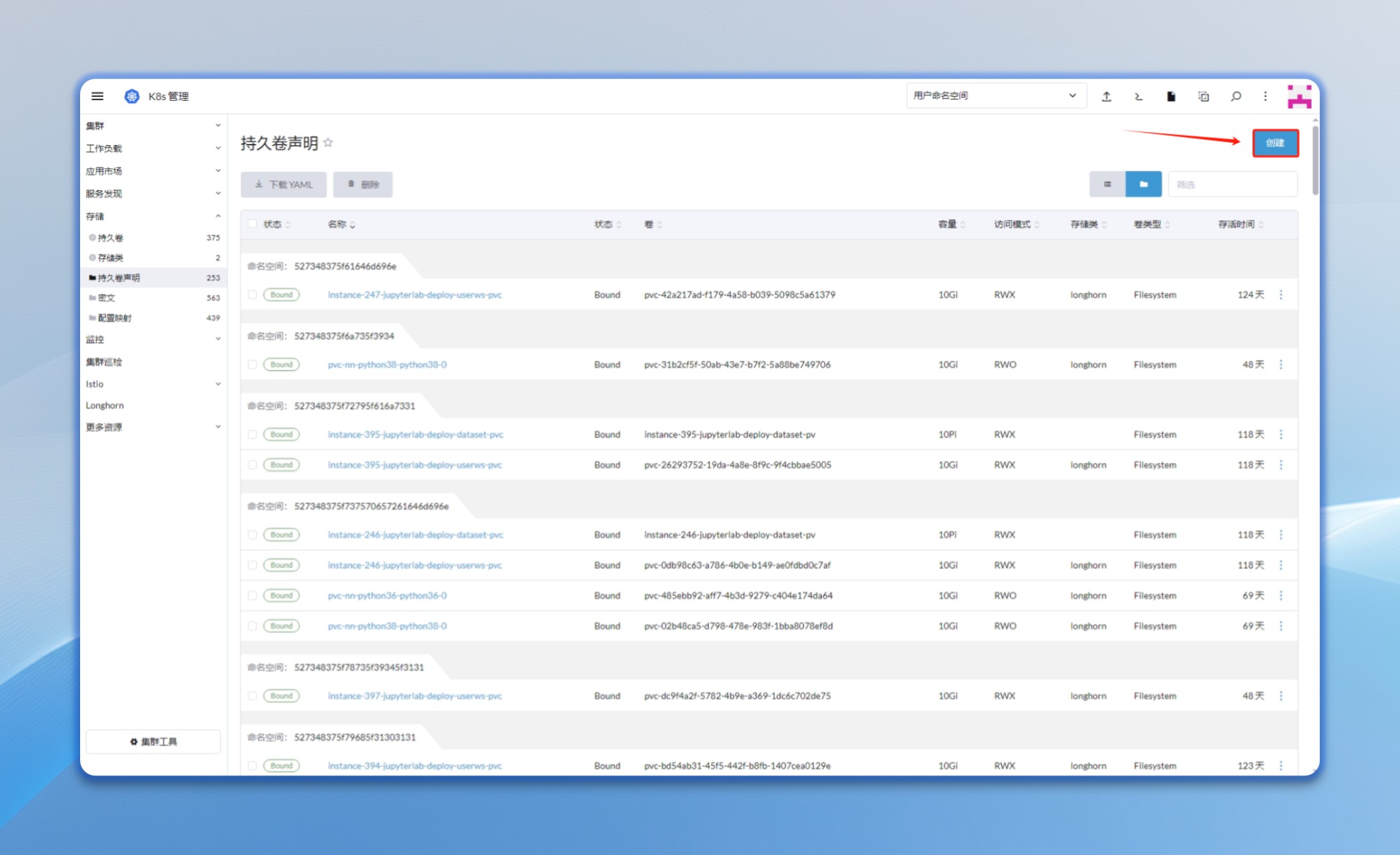
Task: Click the upload YAML import icon
Action: pyautogui.click(x=1107, y=96)
